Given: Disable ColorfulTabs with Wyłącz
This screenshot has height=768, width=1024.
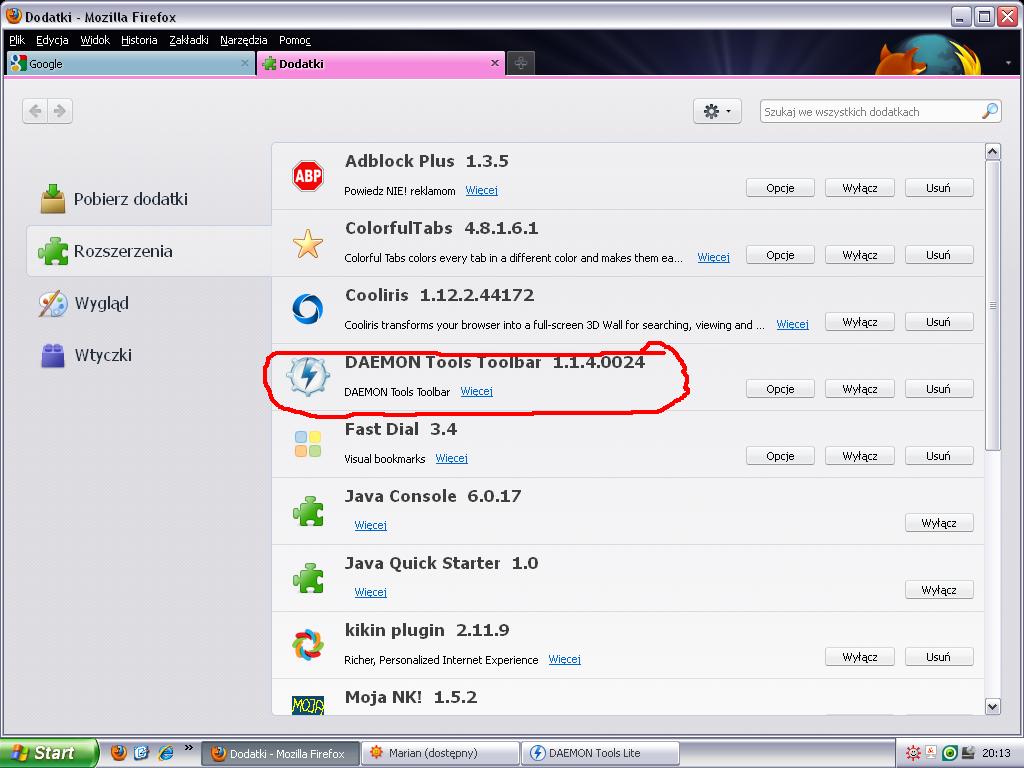Looking at the screenshot, I should (x=859, y=255).
